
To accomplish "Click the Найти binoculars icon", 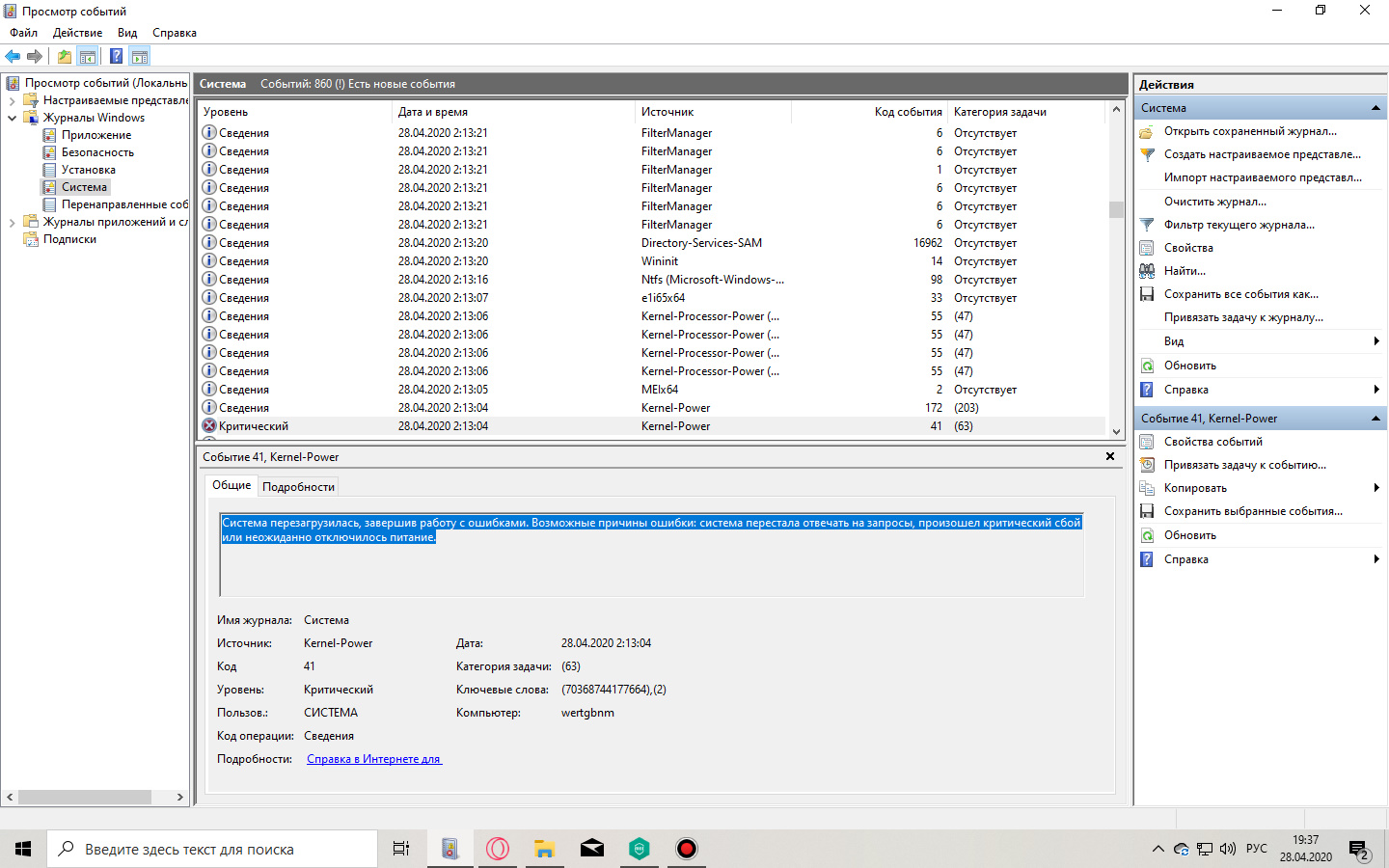I will coord(1147,271).
